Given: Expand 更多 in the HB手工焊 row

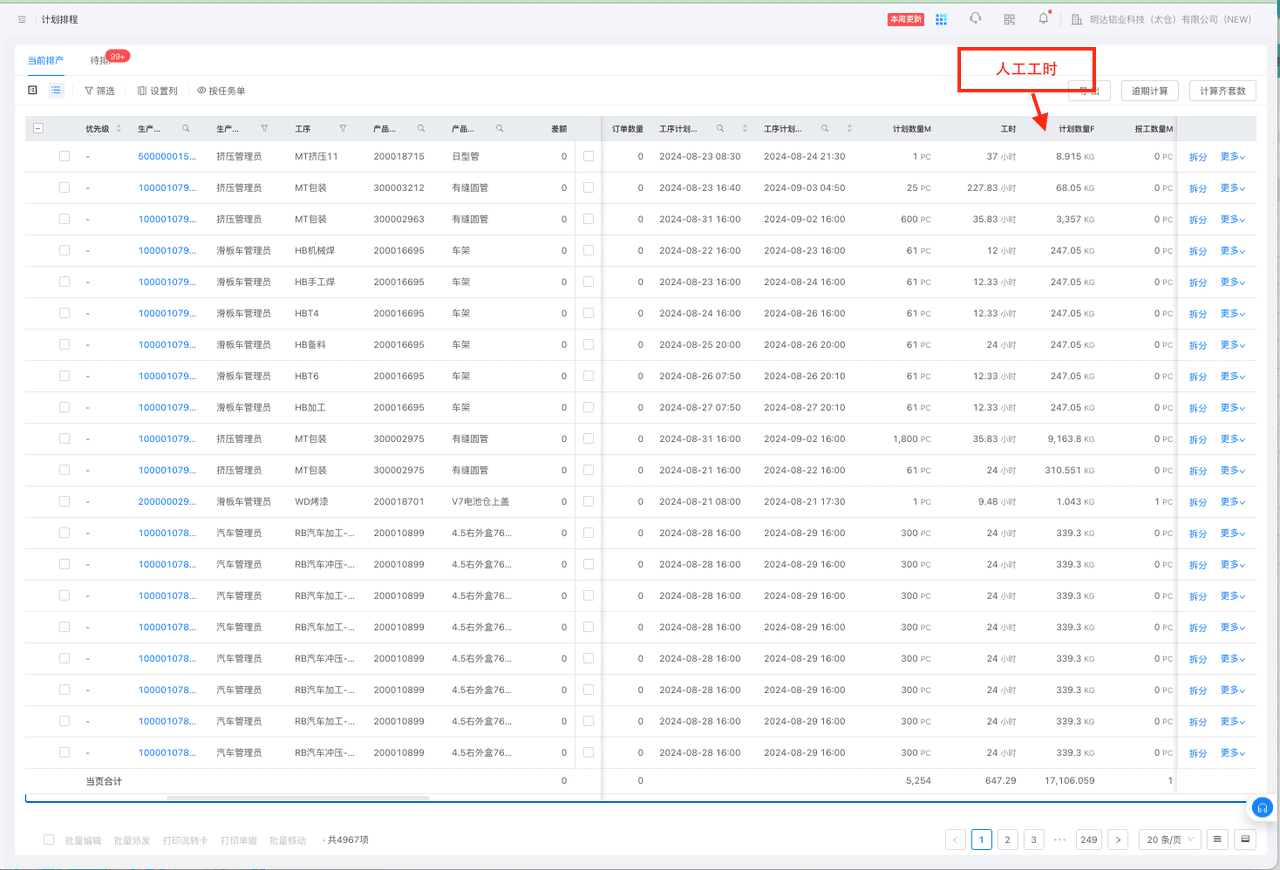Looking at the screenshot, I should click(x=1233, y=282).
